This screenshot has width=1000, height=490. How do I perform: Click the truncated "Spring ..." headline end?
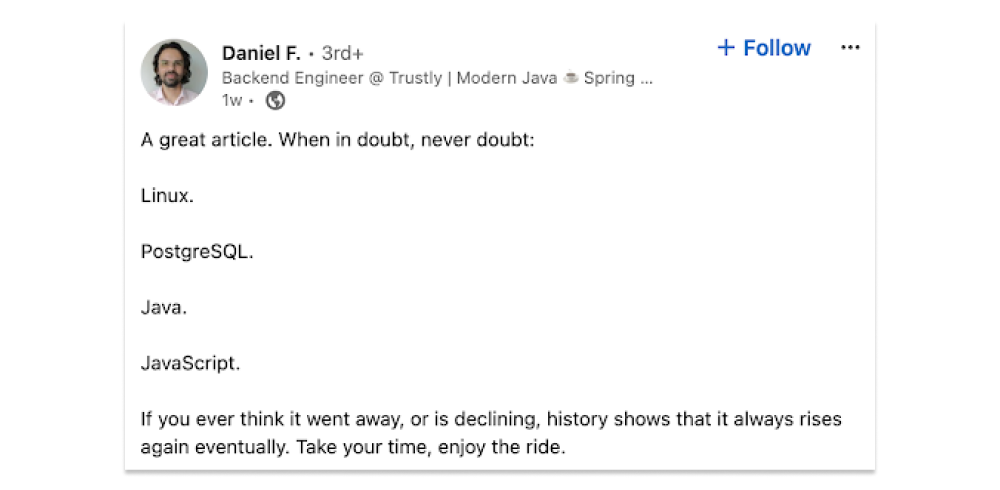tap(619, 78)
